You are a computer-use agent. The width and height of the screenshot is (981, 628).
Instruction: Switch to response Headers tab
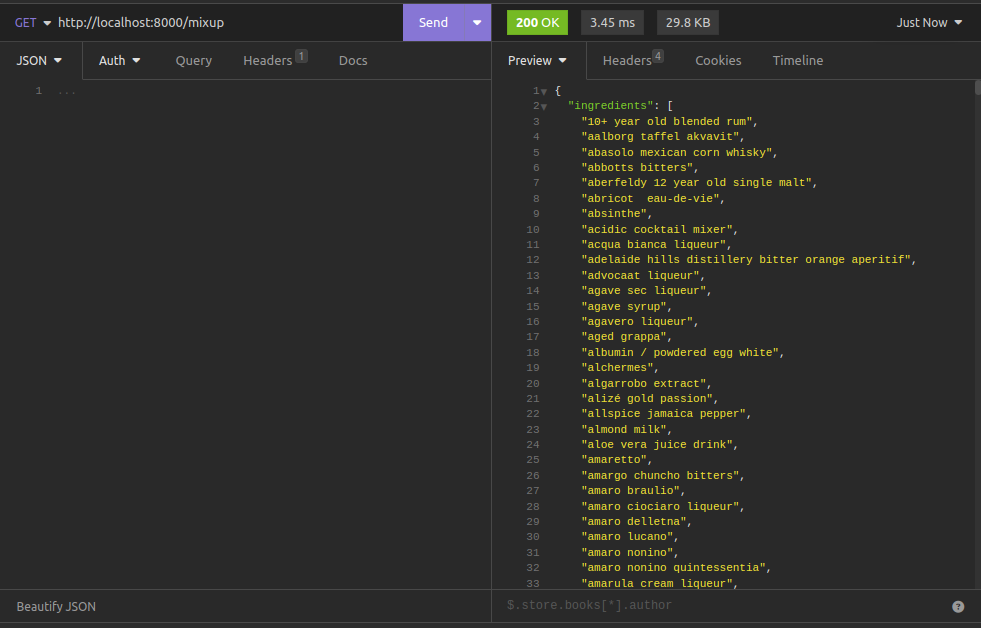[627, 60]
